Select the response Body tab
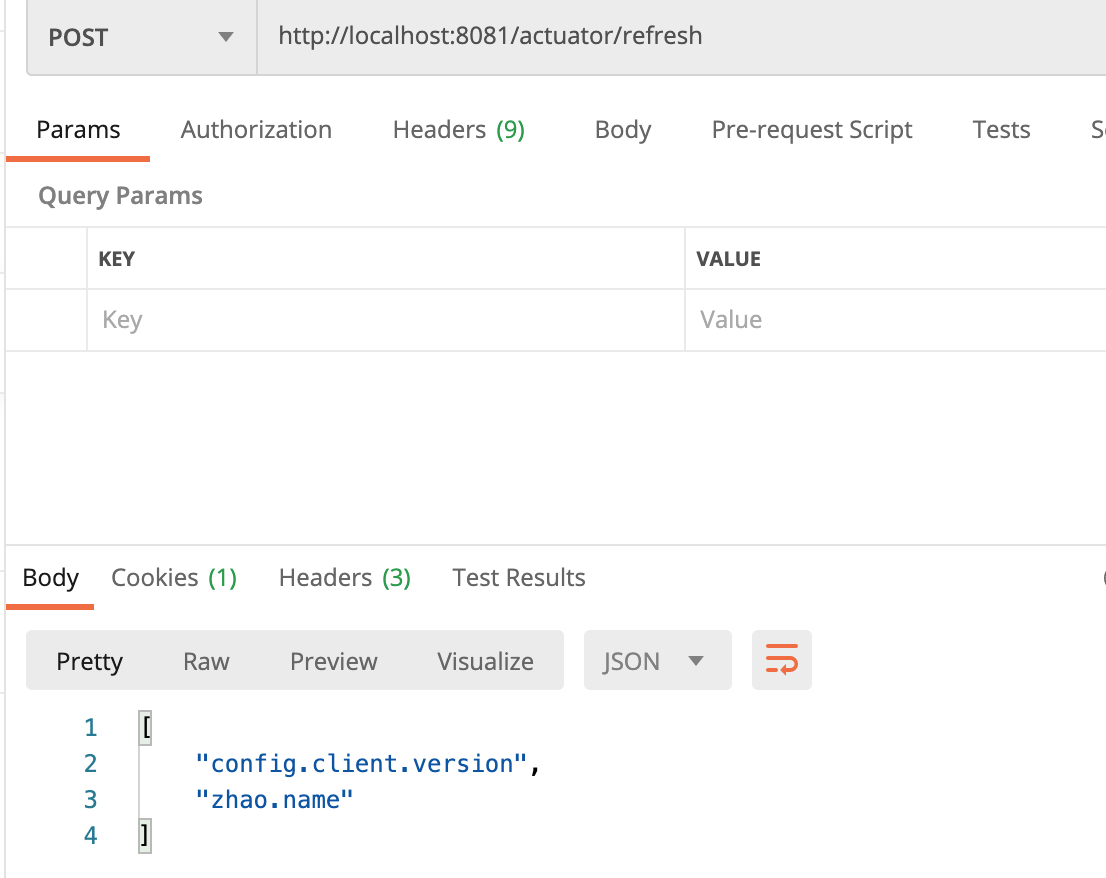This screenshot has height=878, width=1106. click(x=51, y=578)
